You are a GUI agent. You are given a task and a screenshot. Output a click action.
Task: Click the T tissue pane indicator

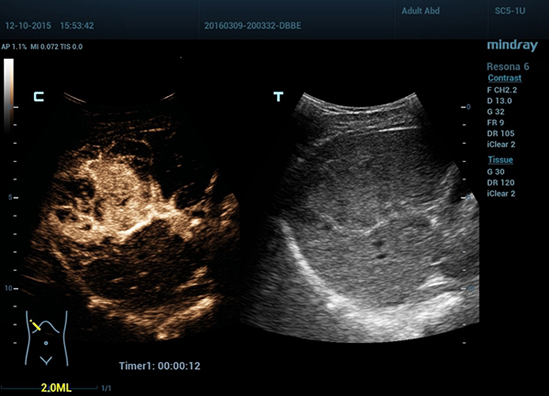(278, 96)
